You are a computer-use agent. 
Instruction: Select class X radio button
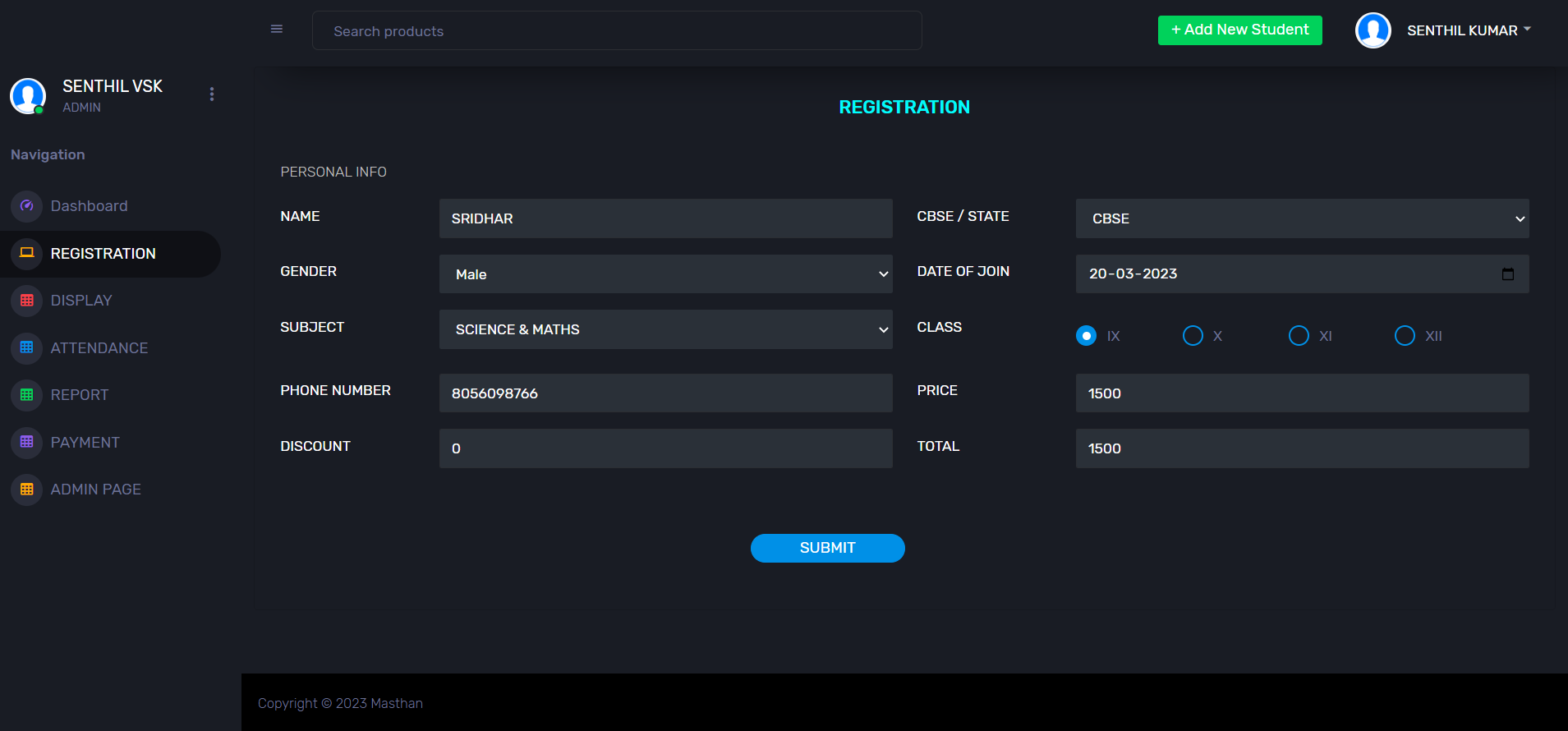coord(1193,336)
